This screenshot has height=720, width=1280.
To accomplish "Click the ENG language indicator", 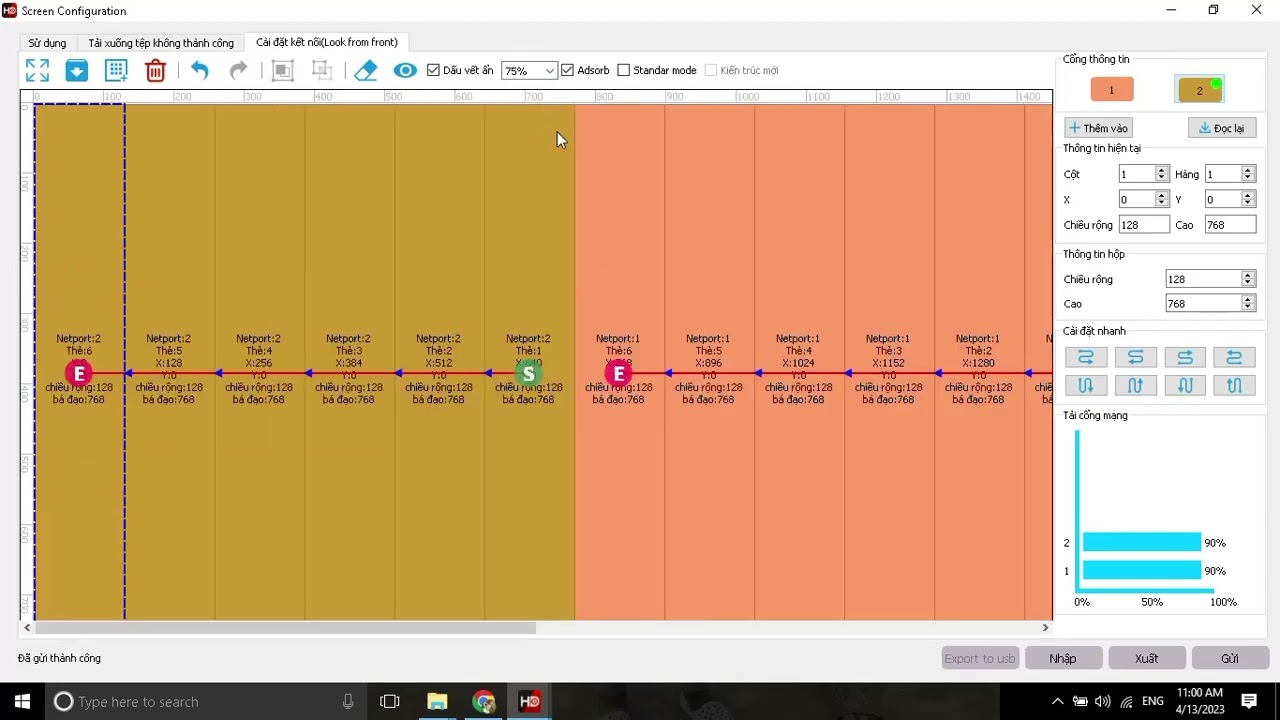I will pos(1152,702).
